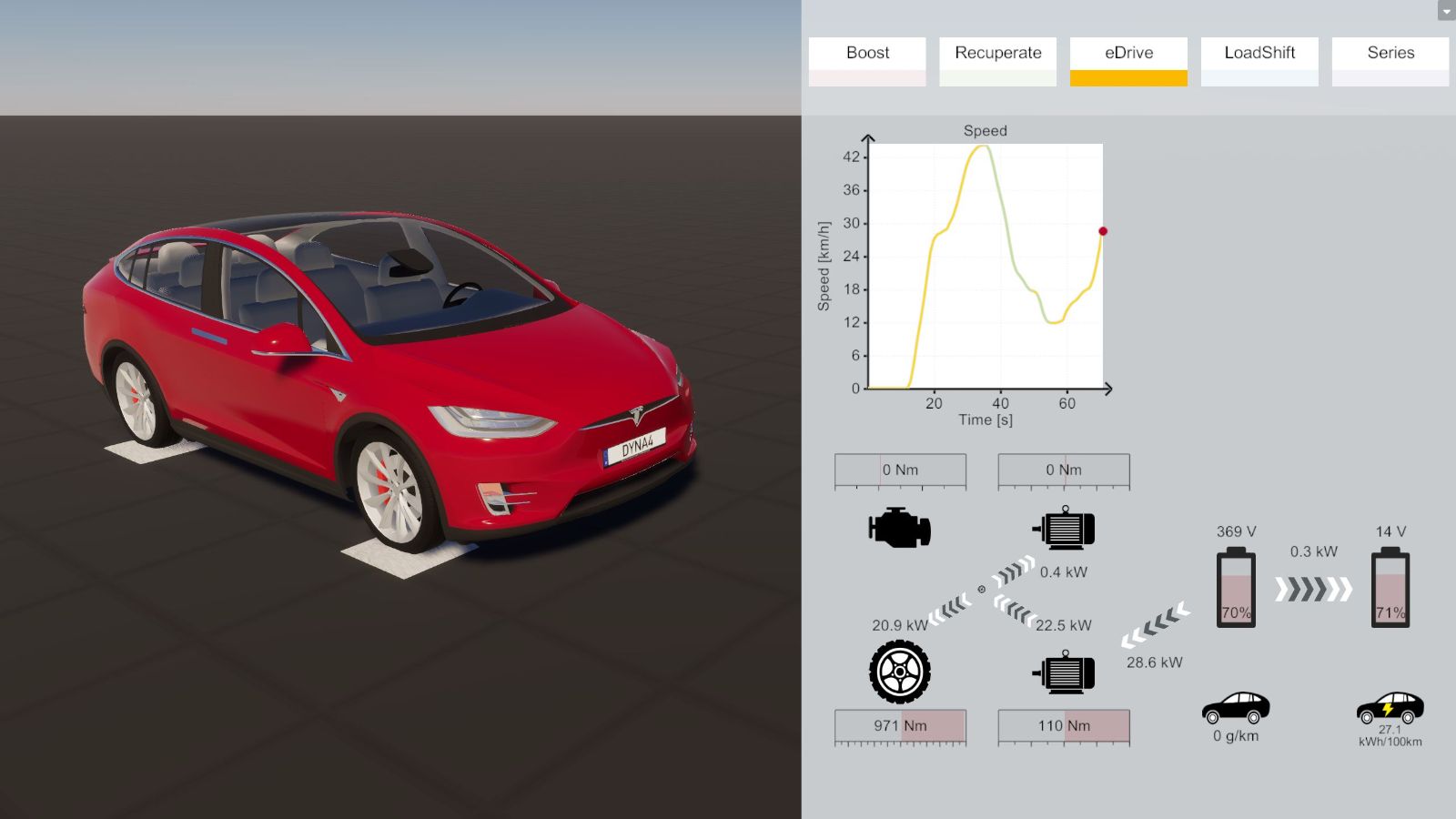Click the 20.9 kW power value
1456x819 pixels.
click(x=900, y=625)
